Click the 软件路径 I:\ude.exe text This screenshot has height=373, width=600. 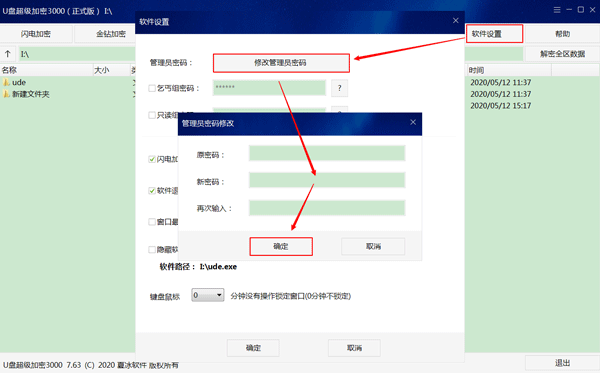pyautogui.click(x=198, y=267)
